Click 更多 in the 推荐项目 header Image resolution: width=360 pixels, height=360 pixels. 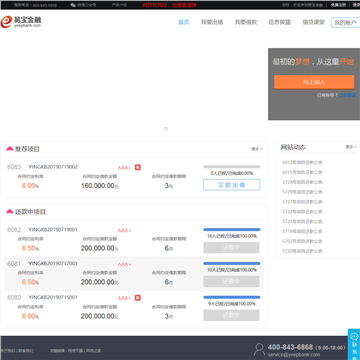pyautogui.click(x=257, y=149)
